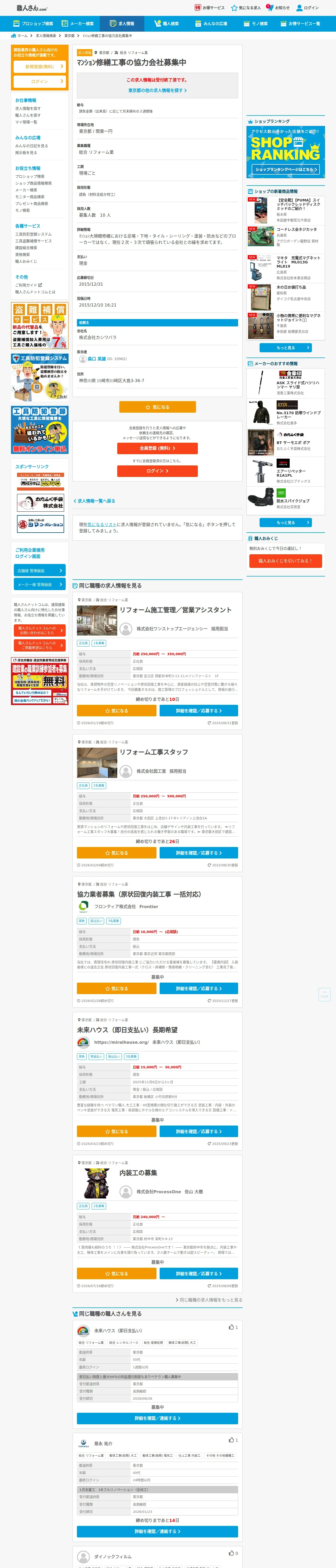Open the みんなの広場 tab
Image resolution: width=336 pixels, height=1568 pixels.
(x=210, y=24)
